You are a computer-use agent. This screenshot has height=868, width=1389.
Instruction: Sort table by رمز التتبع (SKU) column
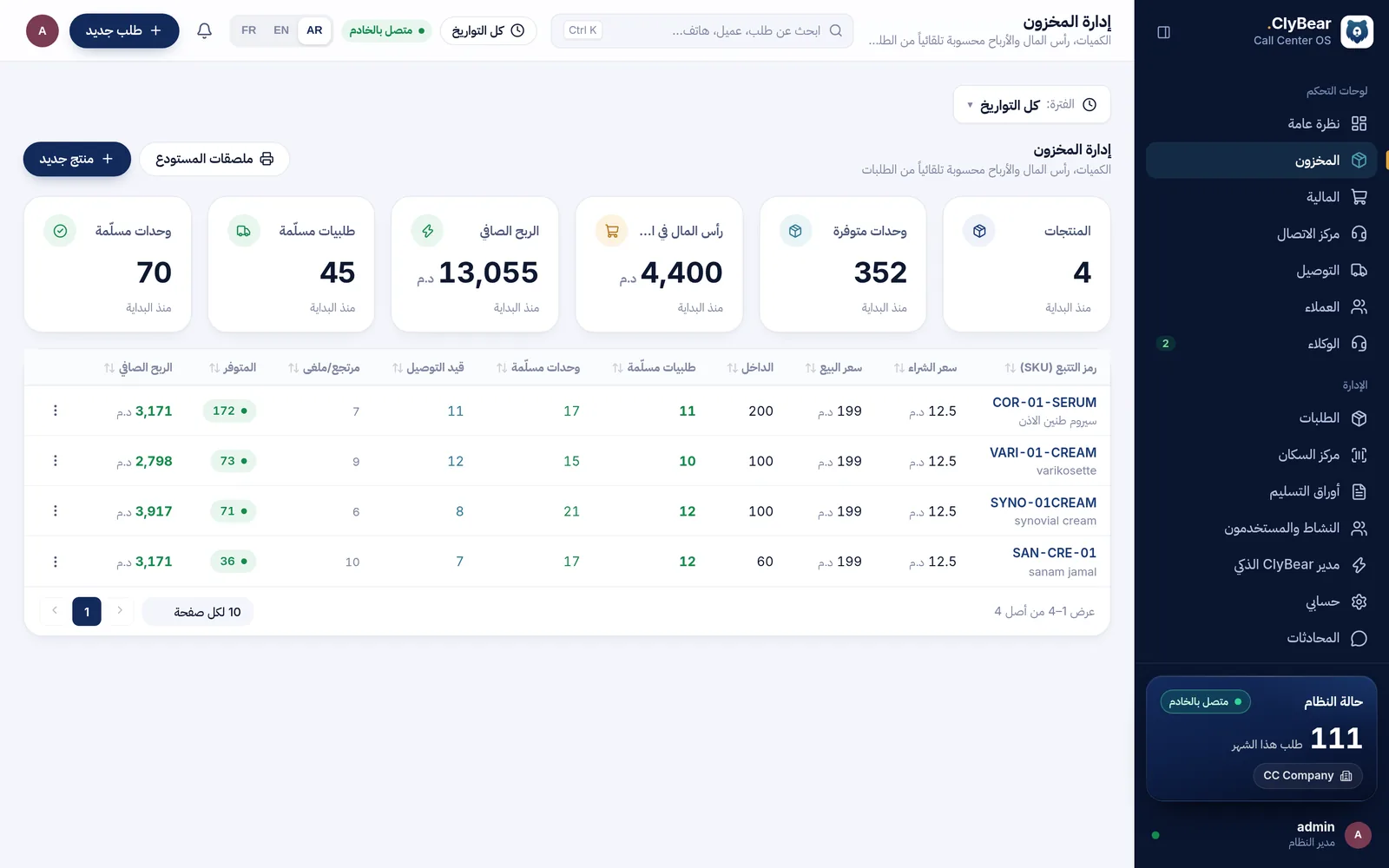tap(1050, 368)
